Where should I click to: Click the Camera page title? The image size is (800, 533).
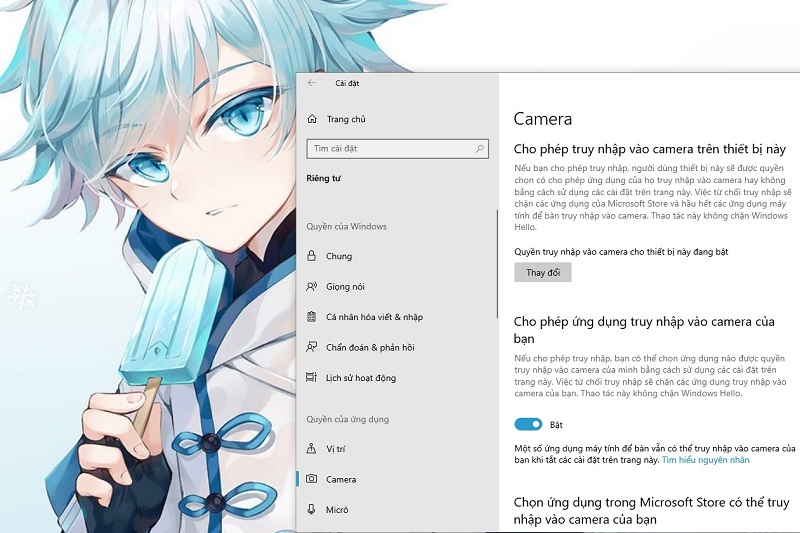click(542, 119)
